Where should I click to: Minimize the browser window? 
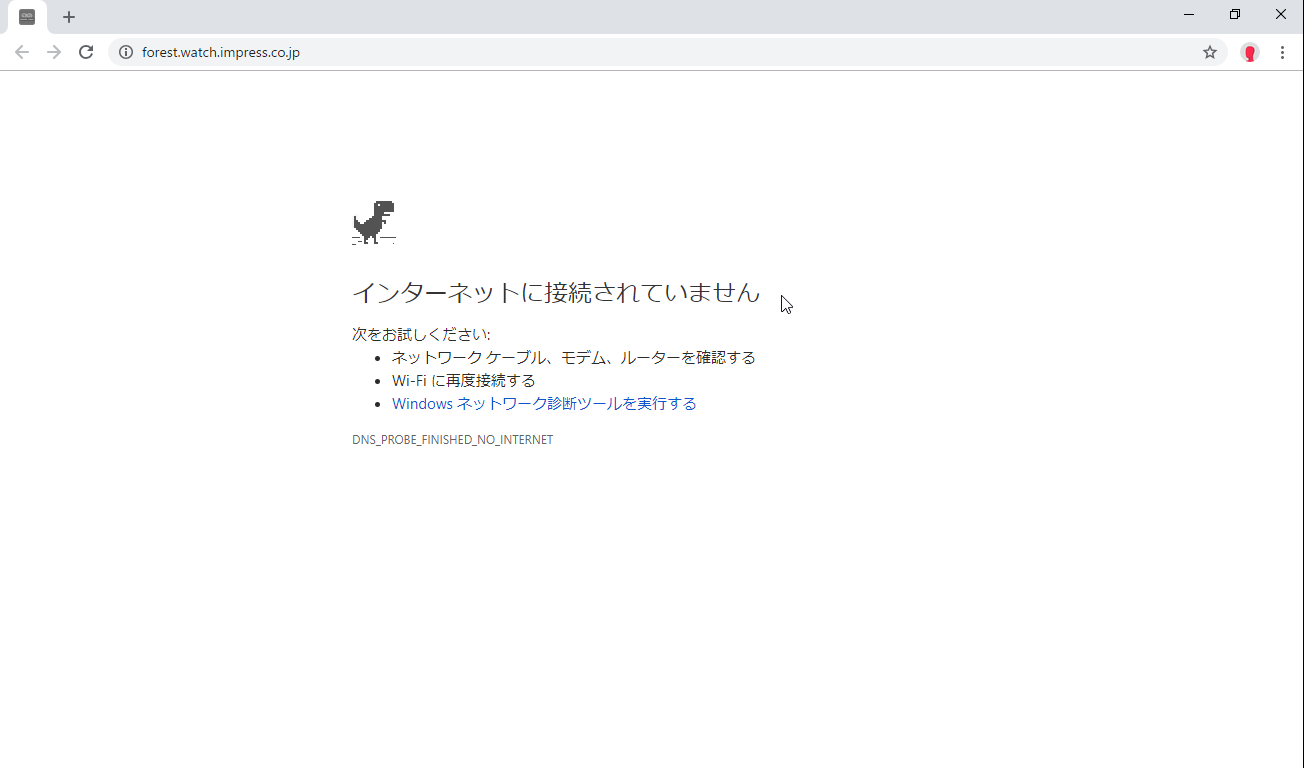tap(1188, 14)
